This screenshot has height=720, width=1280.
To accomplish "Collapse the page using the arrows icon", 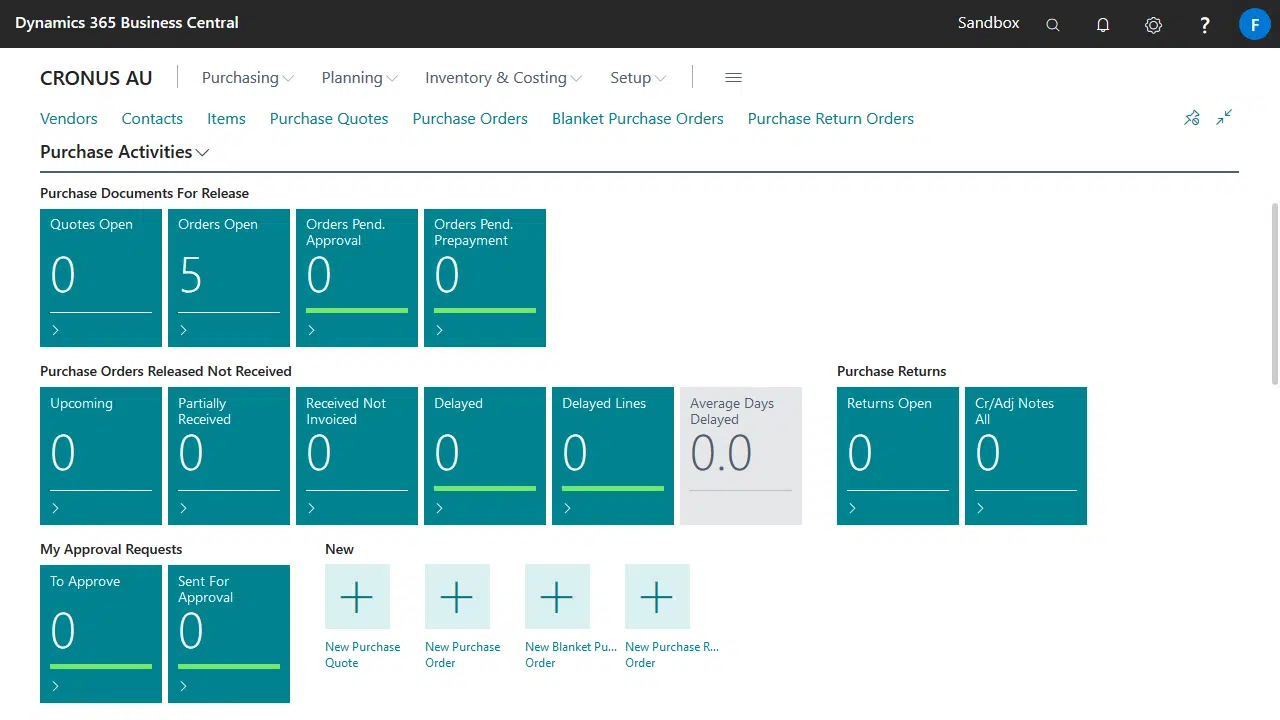I will (1224, 118).
